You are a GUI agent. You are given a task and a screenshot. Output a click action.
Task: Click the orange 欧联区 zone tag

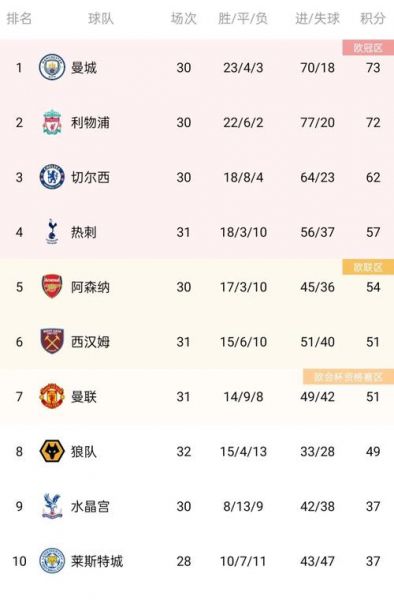(x=368, y=267)
